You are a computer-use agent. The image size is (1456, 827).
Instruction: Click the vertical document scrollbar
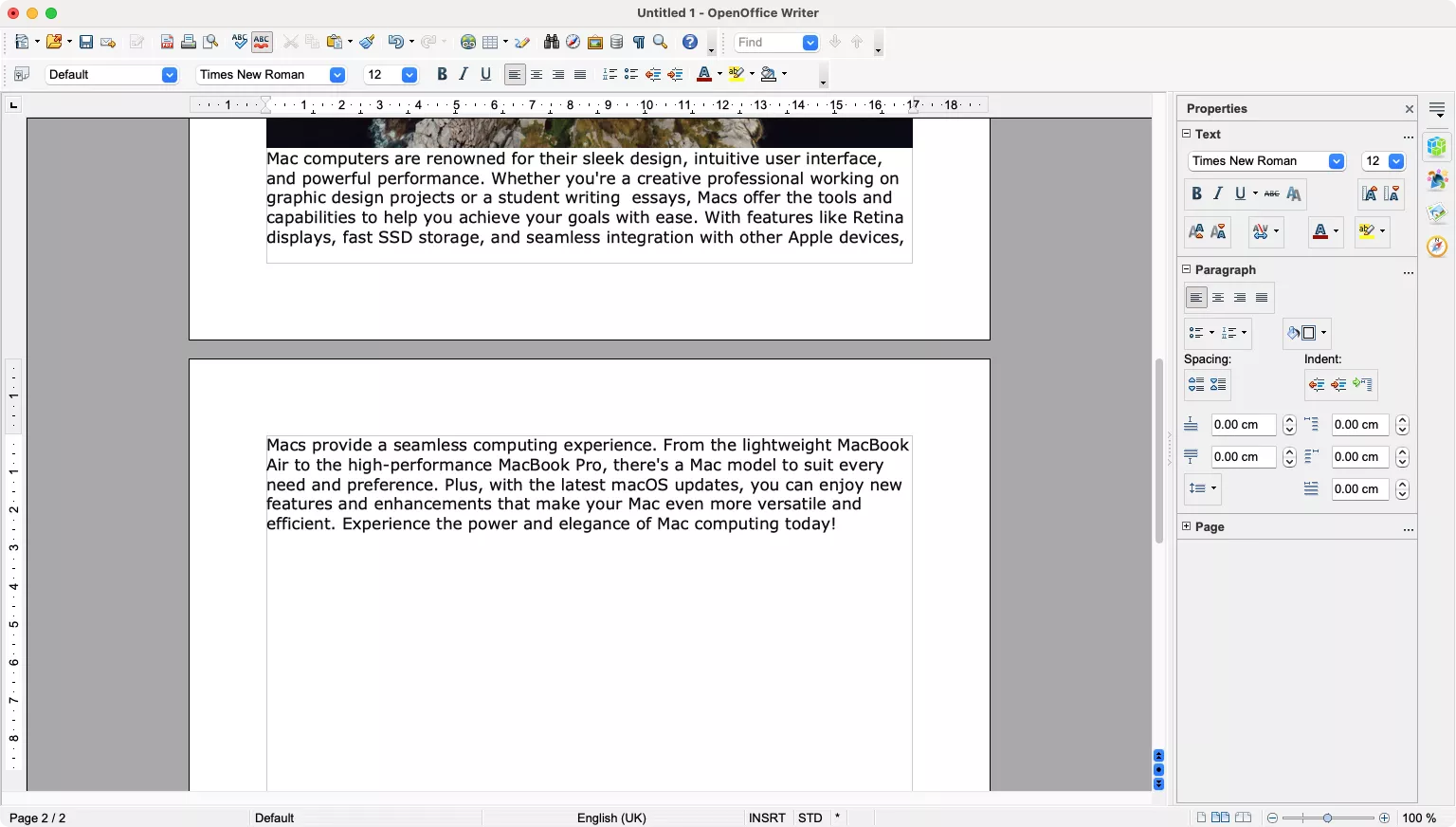click(x=1158, y=450)
